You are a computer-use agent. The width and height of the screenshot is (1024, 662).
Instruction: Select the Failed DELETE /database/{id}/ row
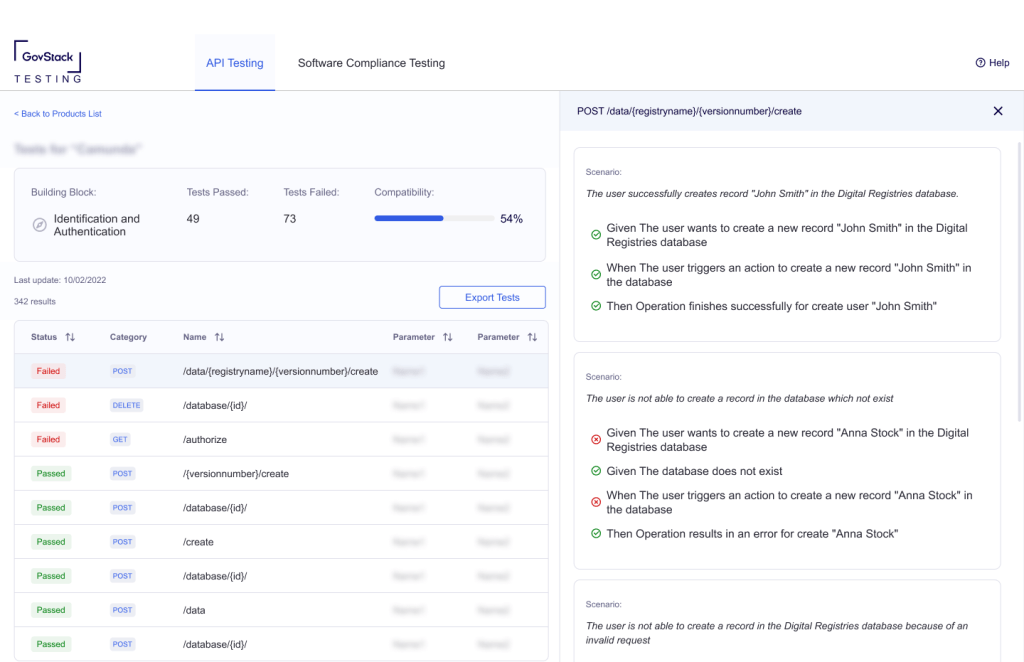click(281, 405)
